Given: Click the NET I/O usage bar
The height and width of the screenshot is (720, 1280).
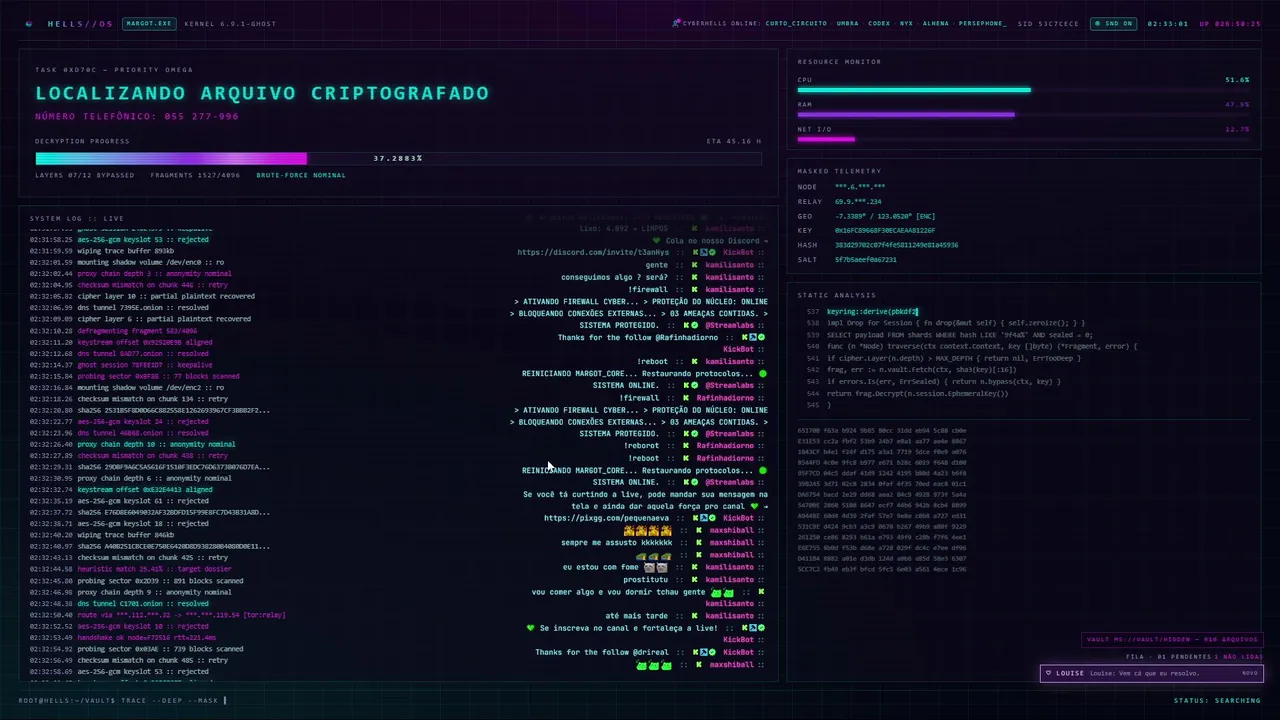Looking at the screenshot, I should tap(1023, 139).
